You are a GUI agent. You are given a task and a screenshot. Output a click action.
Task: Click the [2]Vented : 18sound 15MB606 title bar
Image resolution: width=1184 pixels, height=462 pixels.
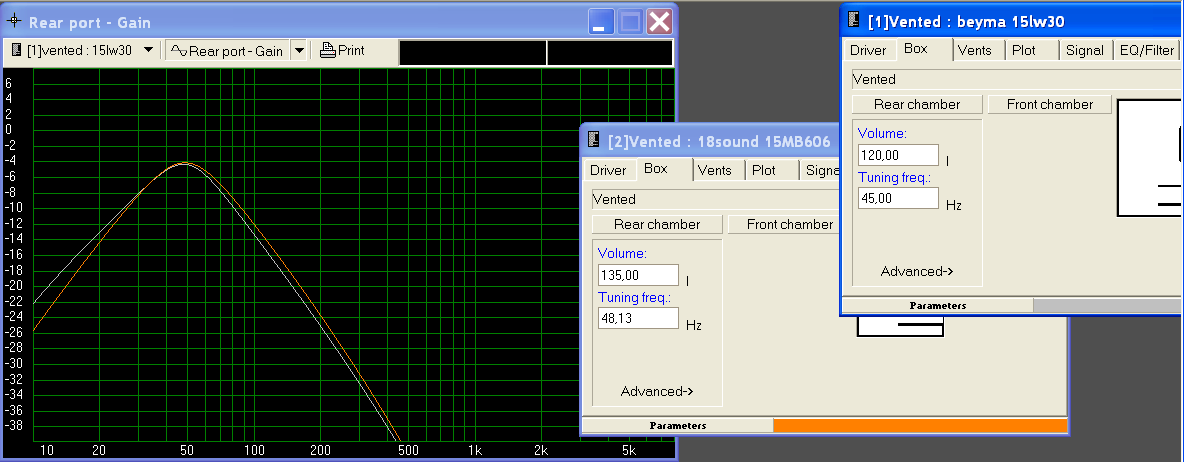coord(710,141)
